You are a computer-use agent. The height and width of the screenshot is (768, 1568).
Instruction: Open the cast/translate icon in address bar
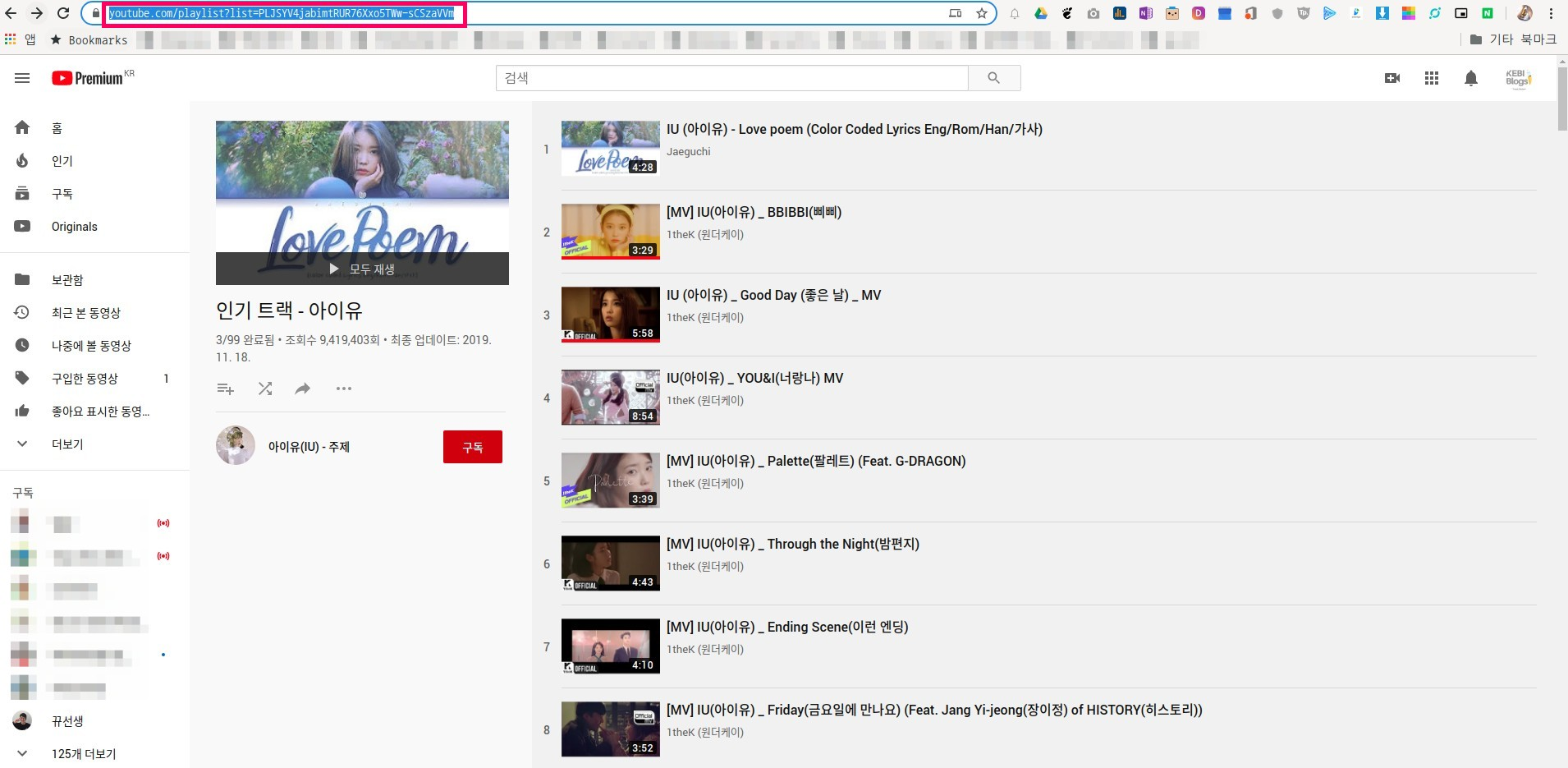(x=956, y=13)
